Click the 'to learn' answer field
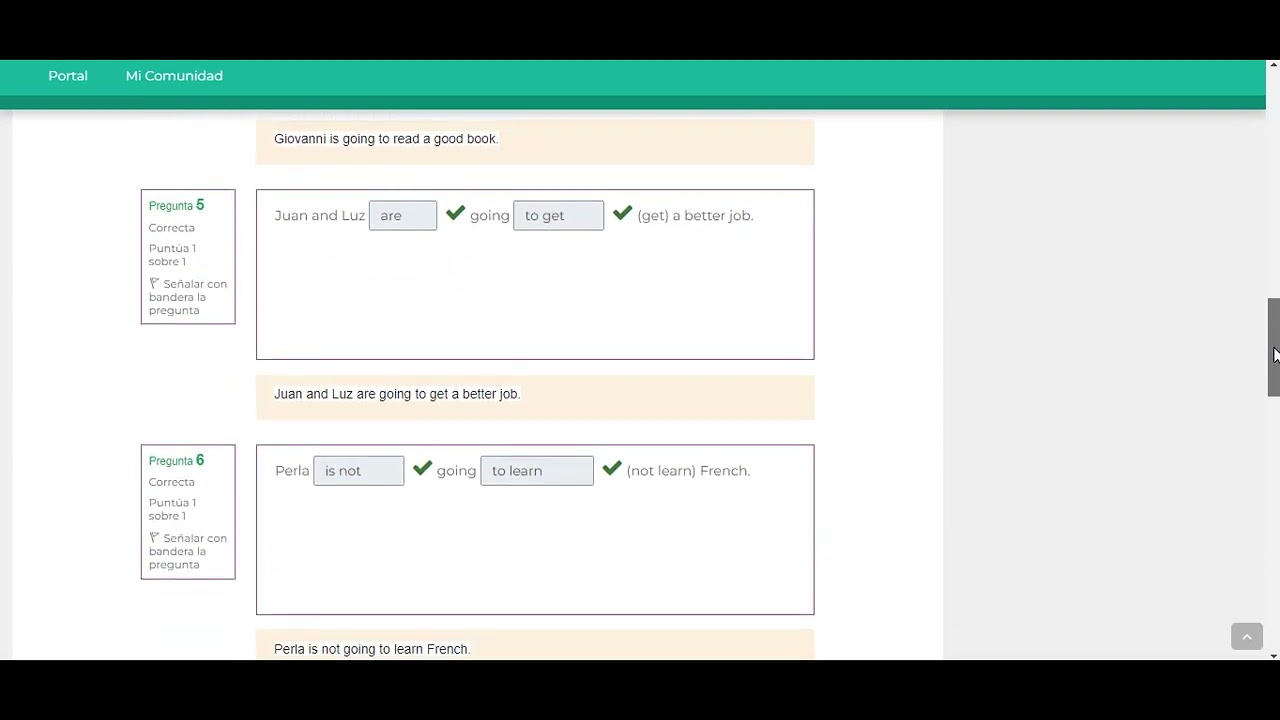The height and width of the screenshot is (720, 1280). [537, 470]
